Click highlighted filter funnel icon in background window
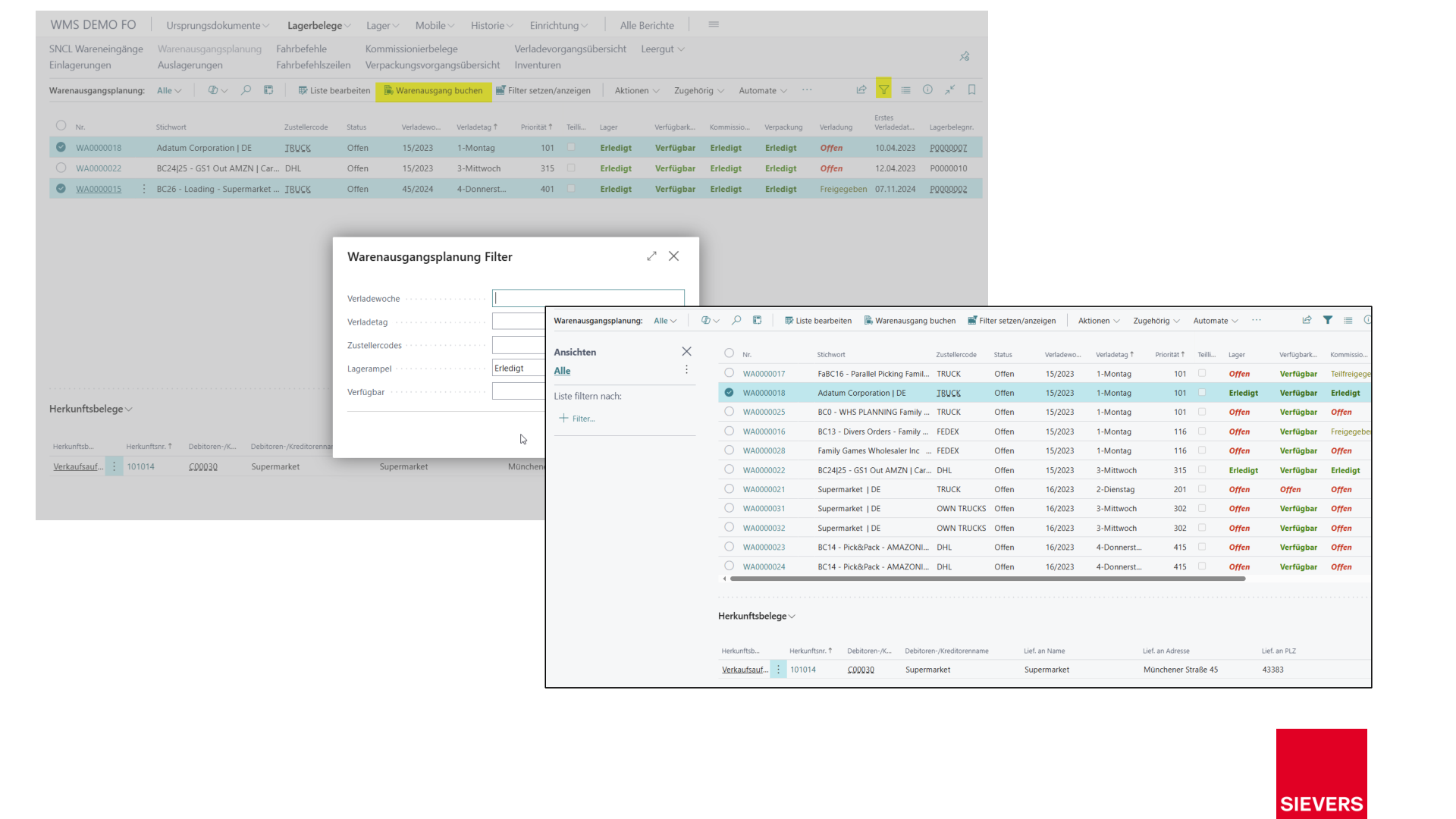 tap(883, 89)
